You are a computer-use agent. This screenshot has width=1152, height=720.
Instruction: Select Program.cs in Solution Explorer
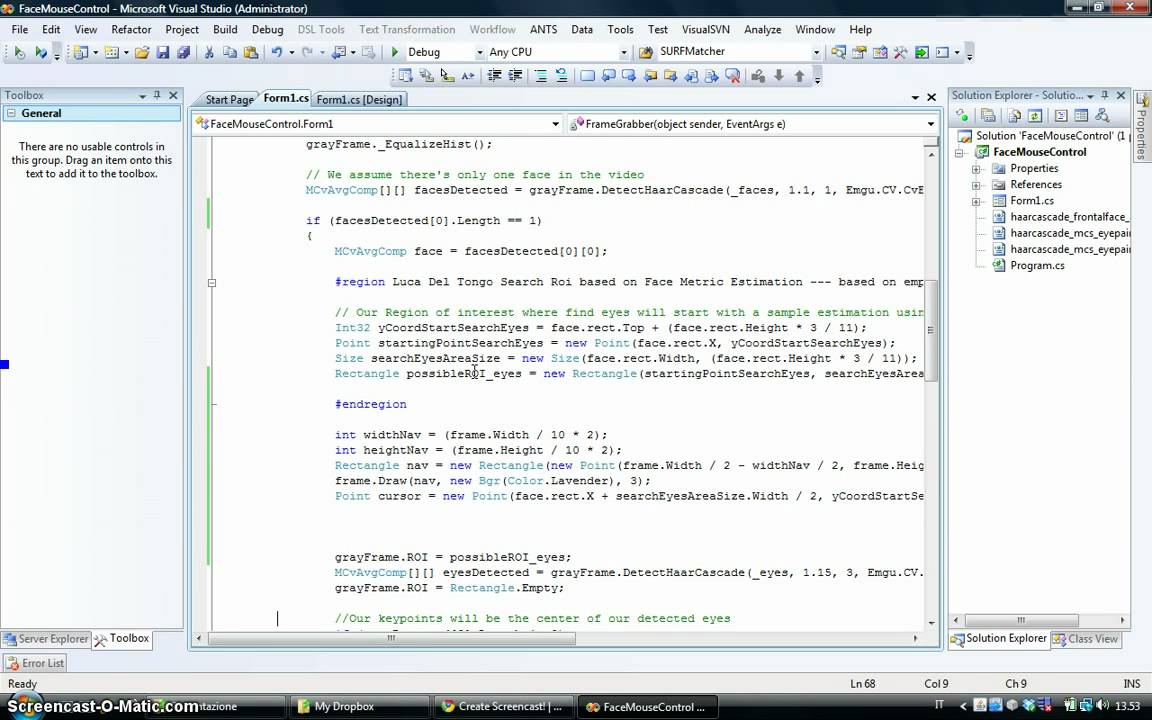pos(1037,265)
